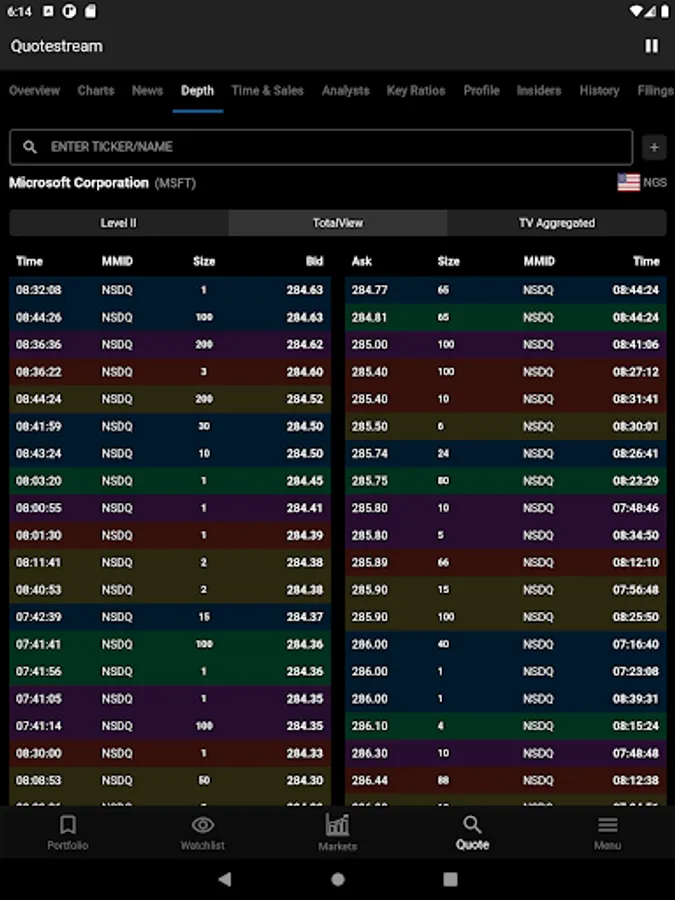Select the 284.77 ask row
Screen dimensions: 675x900
coord(506,290)
